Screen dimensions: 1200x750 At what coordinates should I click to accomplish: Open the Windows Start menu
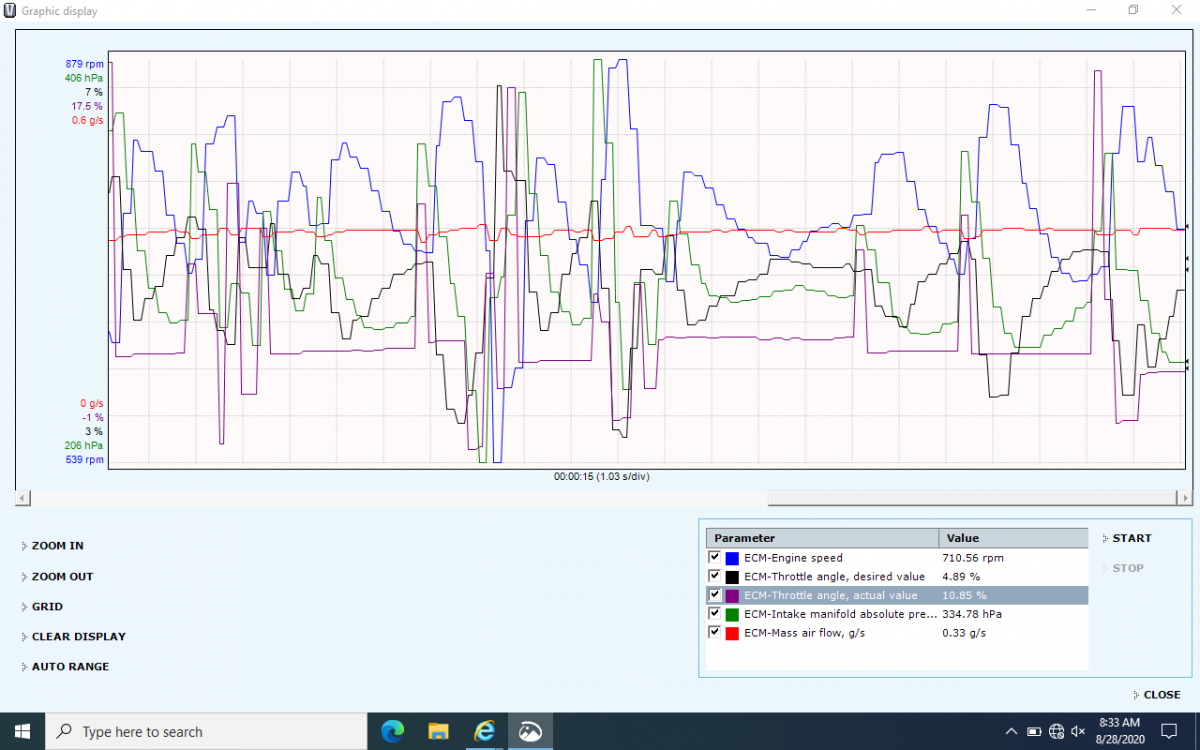click(x=21, y=731)
